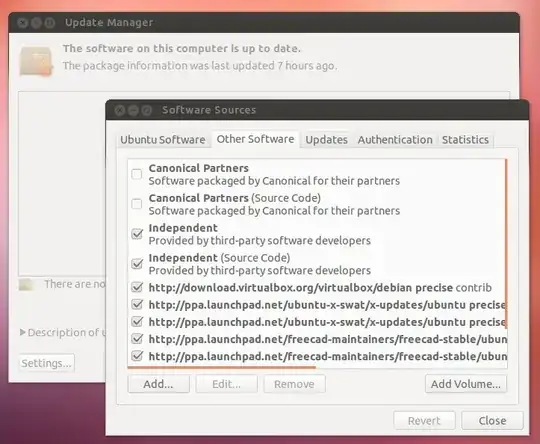
Task: Uncheck first freecad-stable PPA checkbox
Action: click(137, 339)
